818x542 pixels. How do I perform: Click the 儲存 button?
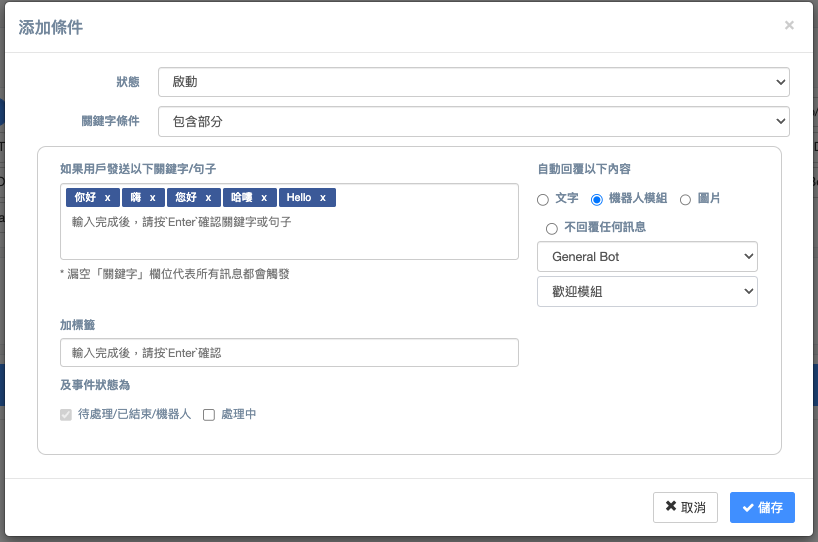click(762, 508)
